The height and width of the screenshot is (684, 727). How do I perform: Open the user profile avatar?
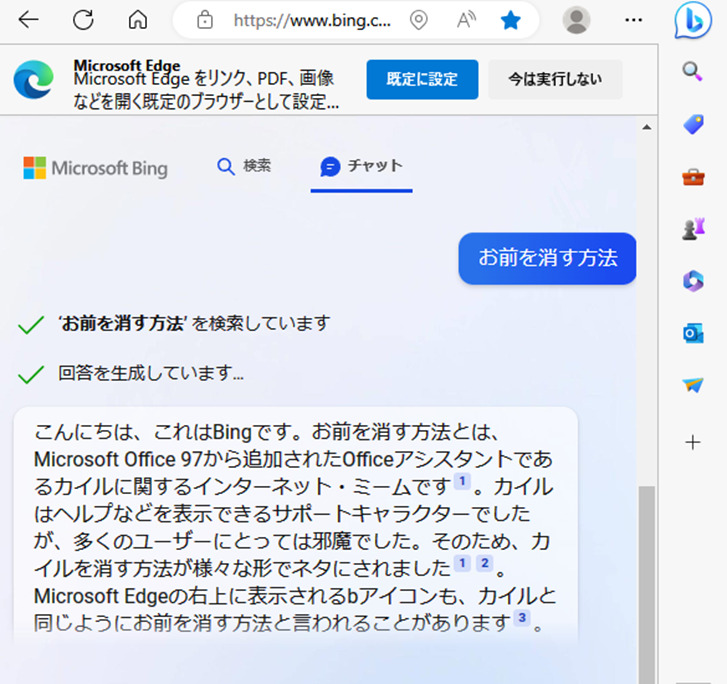[576, 20]
